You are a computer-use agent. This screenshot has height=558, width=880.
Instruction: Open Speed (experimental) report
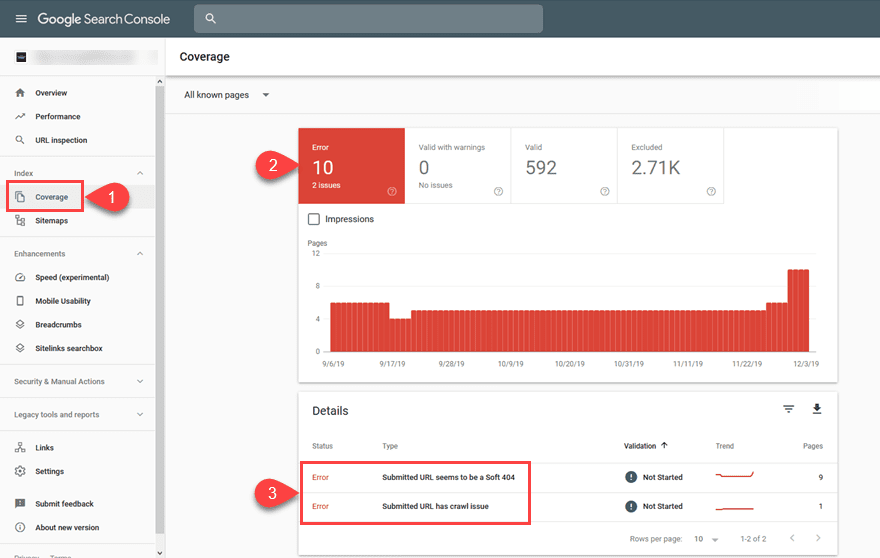click(72, 277)
